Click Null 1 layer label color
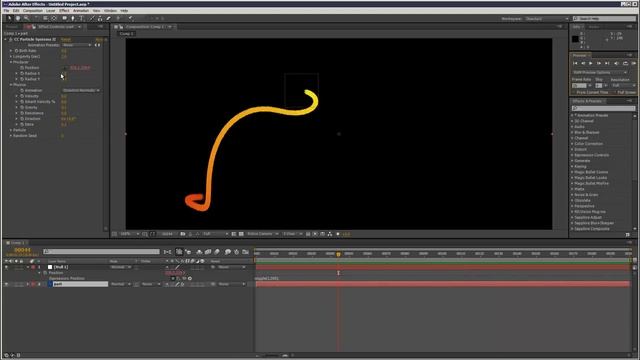 [33, 267]
